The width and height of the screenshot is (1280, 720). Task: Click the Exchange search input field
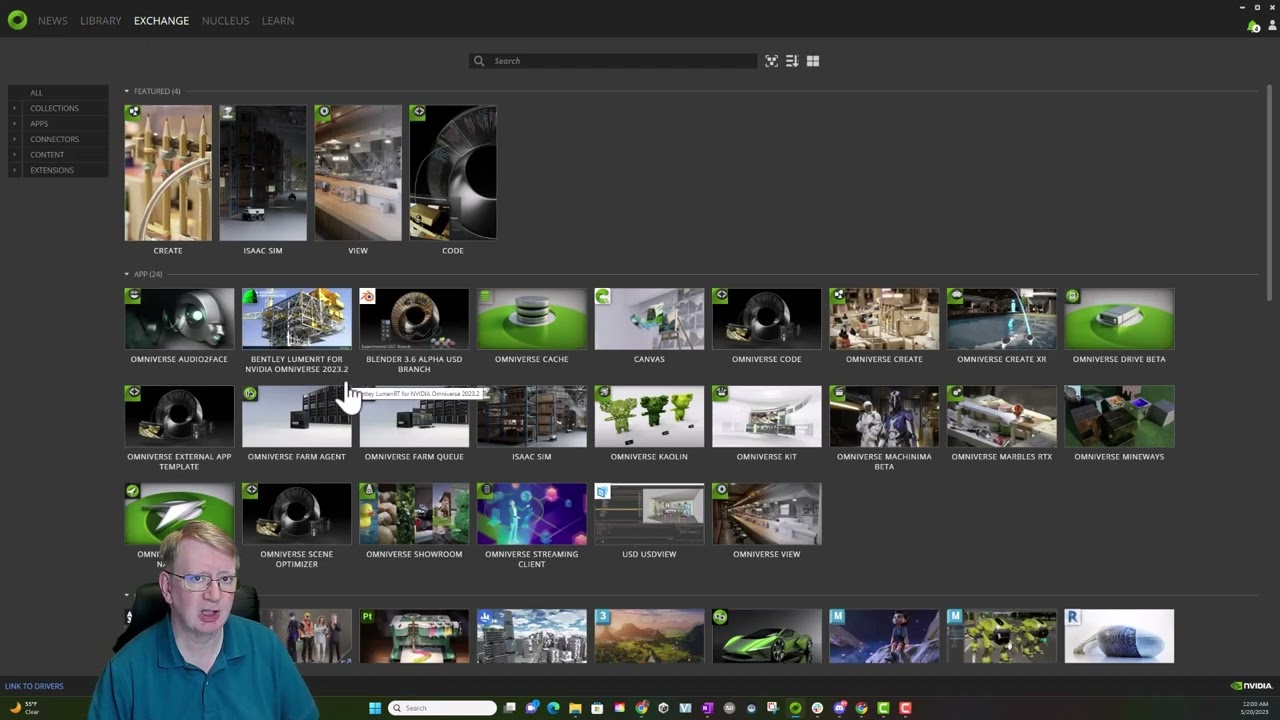pyautogui.click(x=613, y=61)
